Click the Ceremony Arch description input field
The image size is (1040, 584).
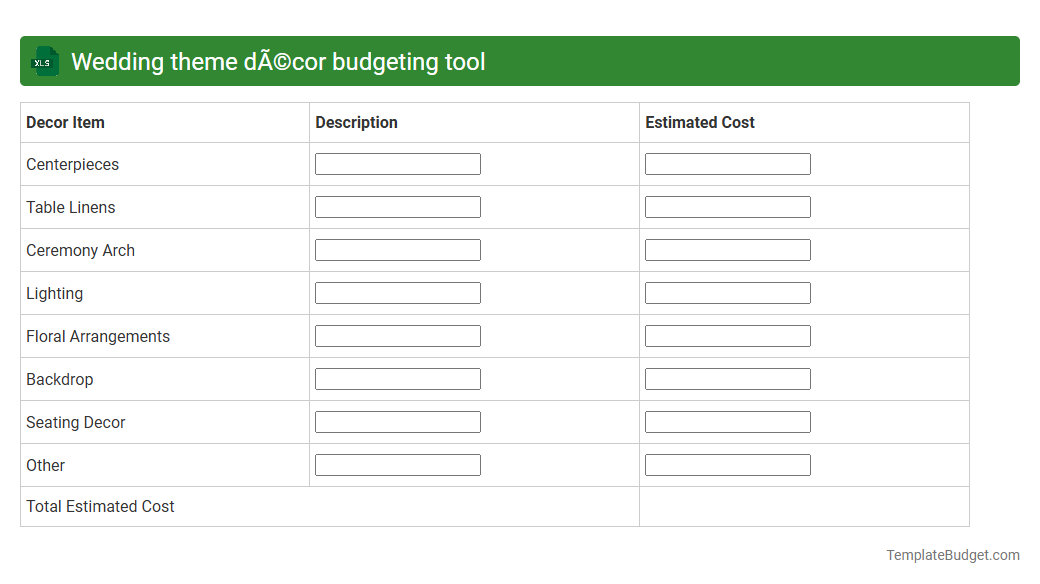pos(397,249)
